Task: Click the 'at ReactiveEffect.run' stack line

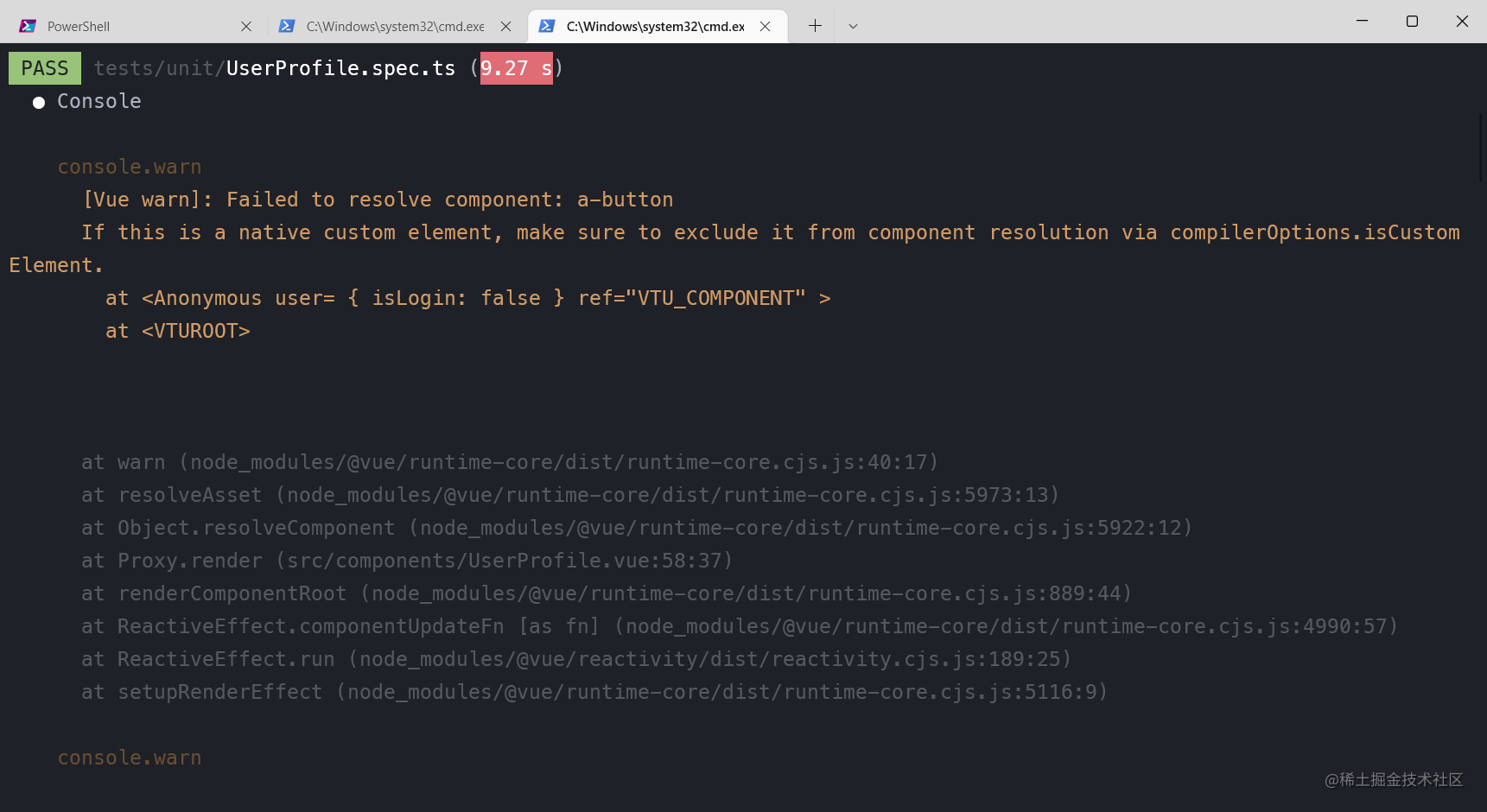Action: (x=576, y=659)
